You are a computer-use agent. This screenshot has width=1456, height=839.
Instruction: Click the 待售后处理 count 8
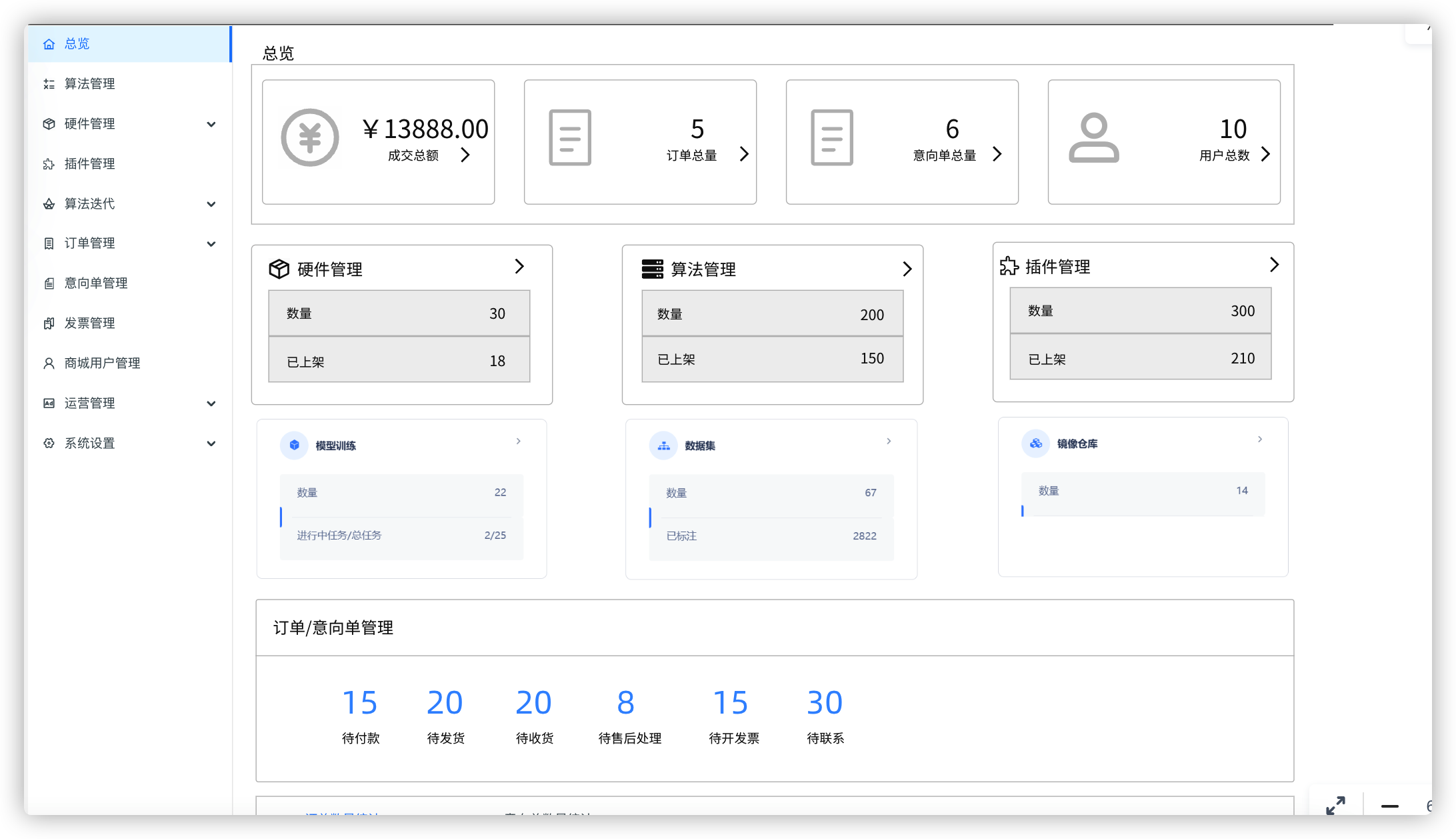point(625,702)
